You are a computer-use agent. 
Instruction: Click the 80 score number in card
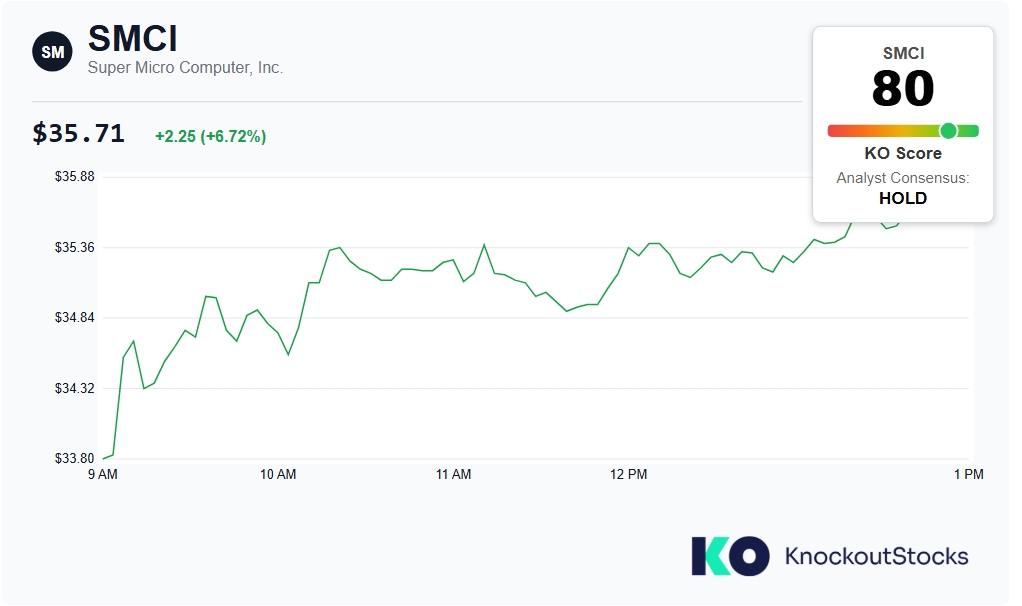pos(903,89)
